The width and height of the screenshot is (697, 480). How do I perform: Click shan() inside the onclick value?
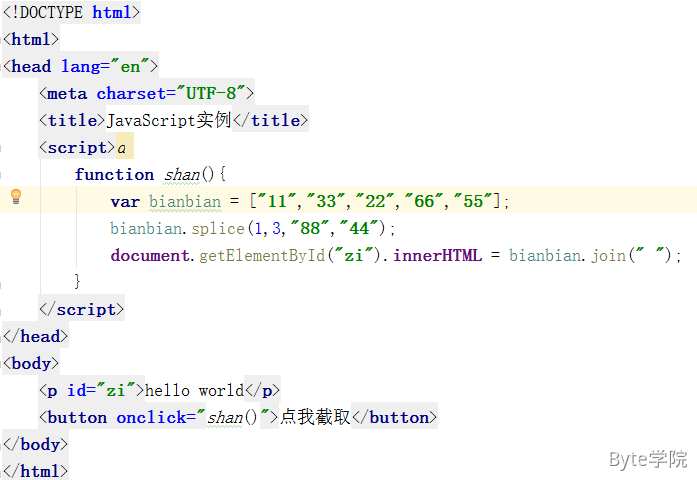(x=232, y=417)
